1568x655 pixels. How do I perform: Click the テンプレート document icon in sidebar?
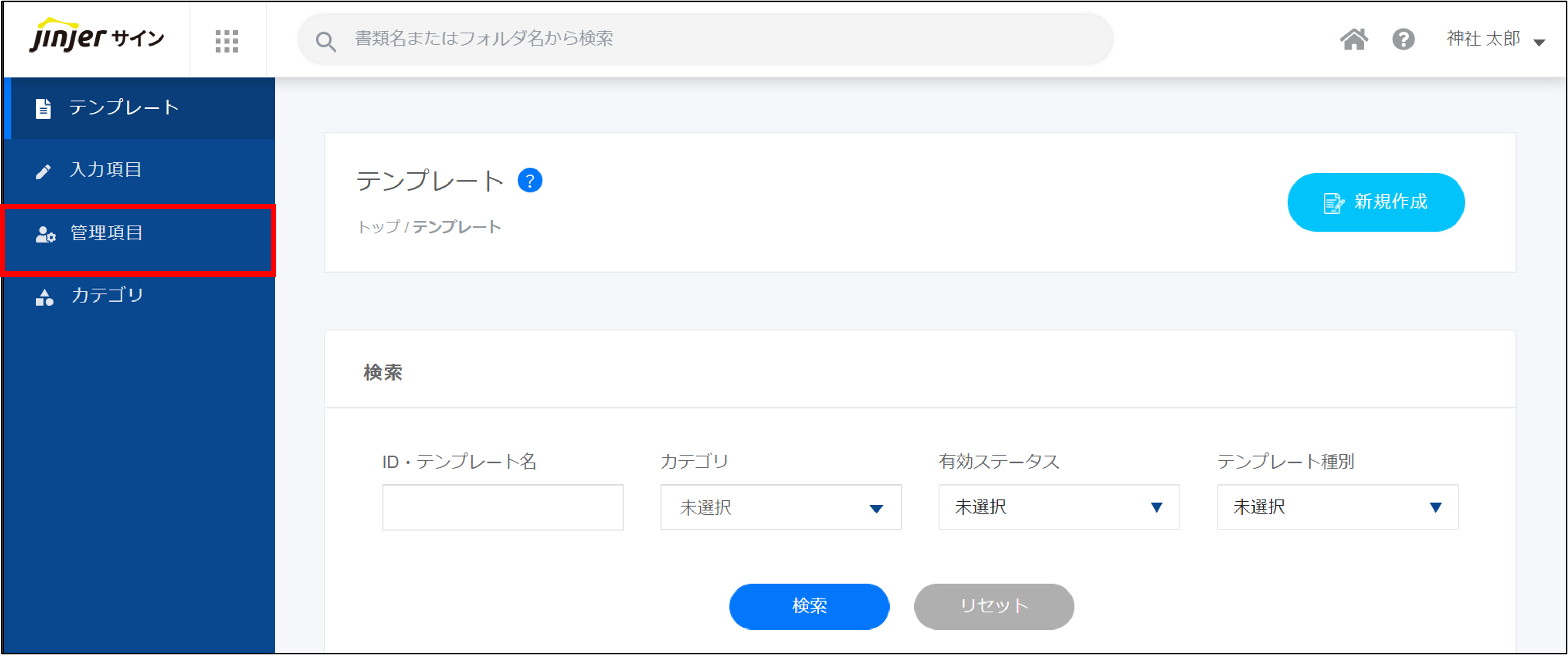pos(43,108)
